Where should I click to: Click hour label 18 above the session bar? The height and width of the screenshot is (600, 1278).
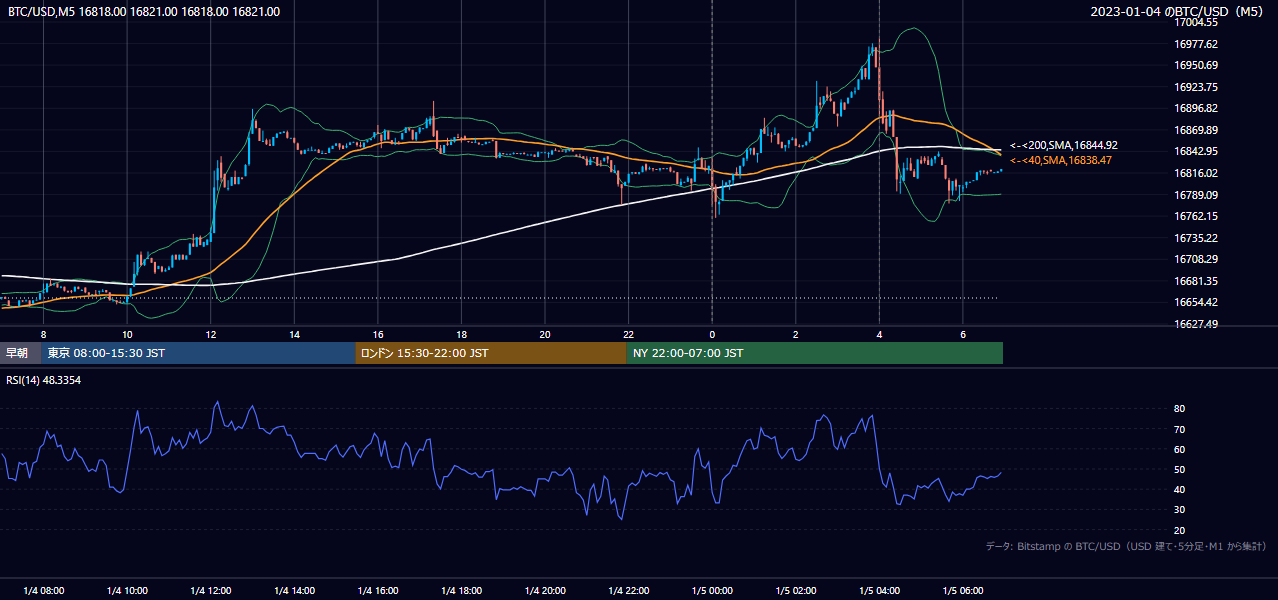tap(462, 334)
